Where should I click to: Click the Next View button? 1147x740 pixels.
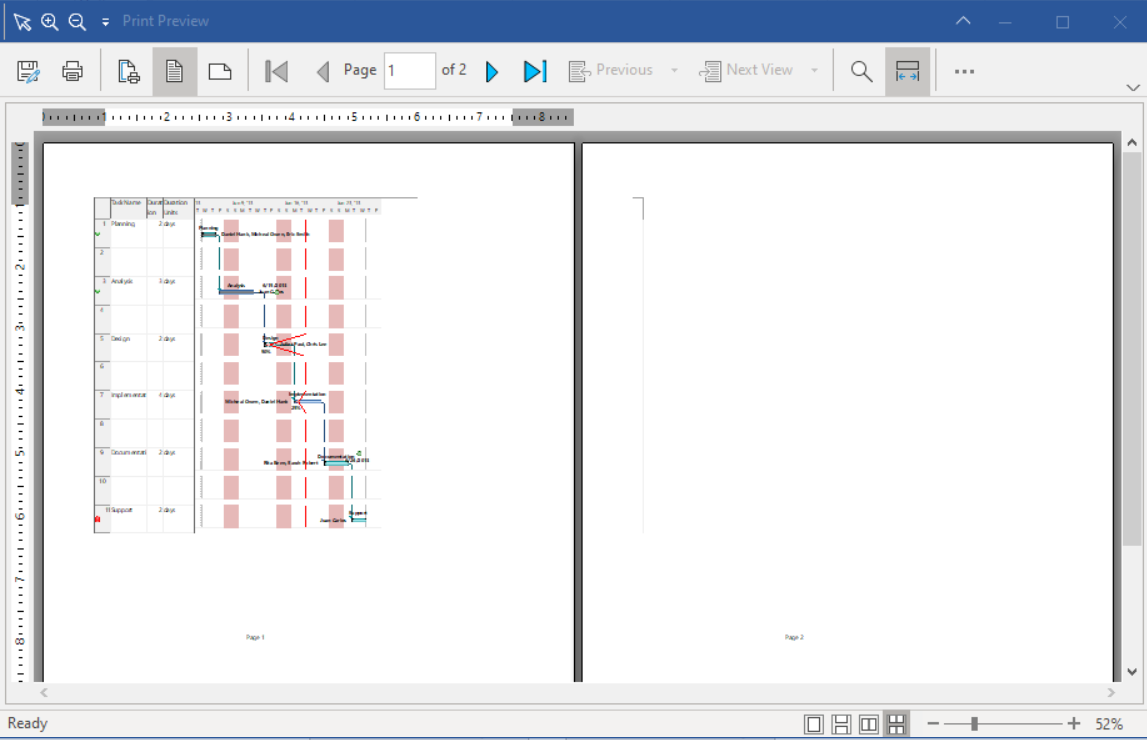(x=746, y=70)
